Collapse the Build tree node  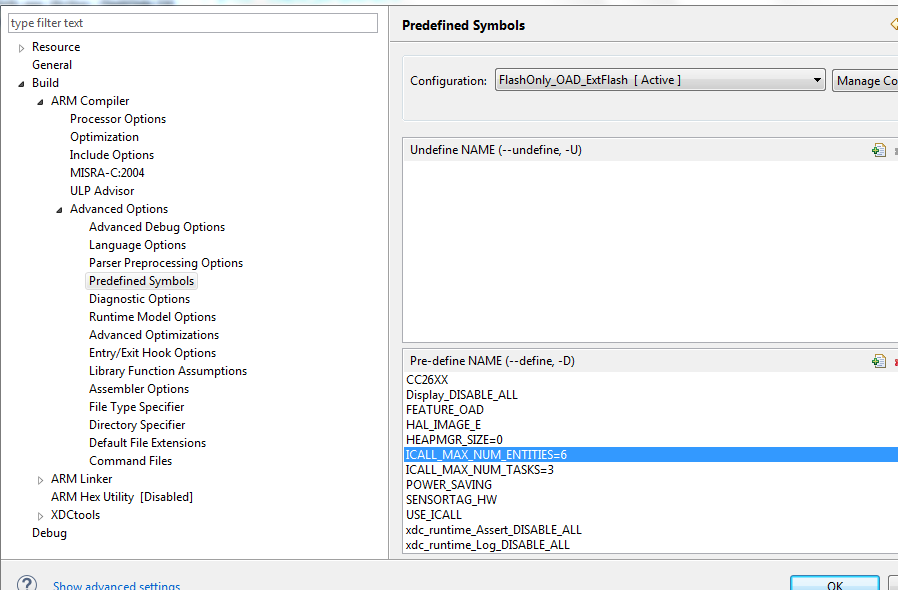tap(21, 84)
